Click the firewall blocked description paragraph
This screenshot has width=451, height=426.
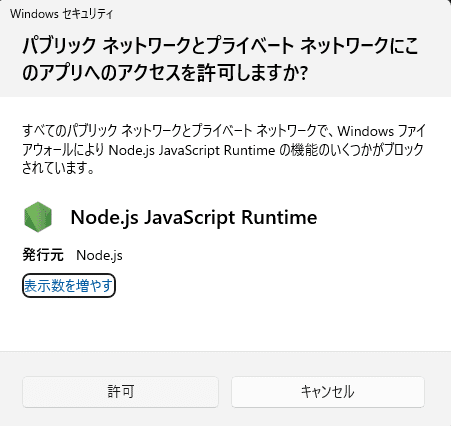(224, 149)
